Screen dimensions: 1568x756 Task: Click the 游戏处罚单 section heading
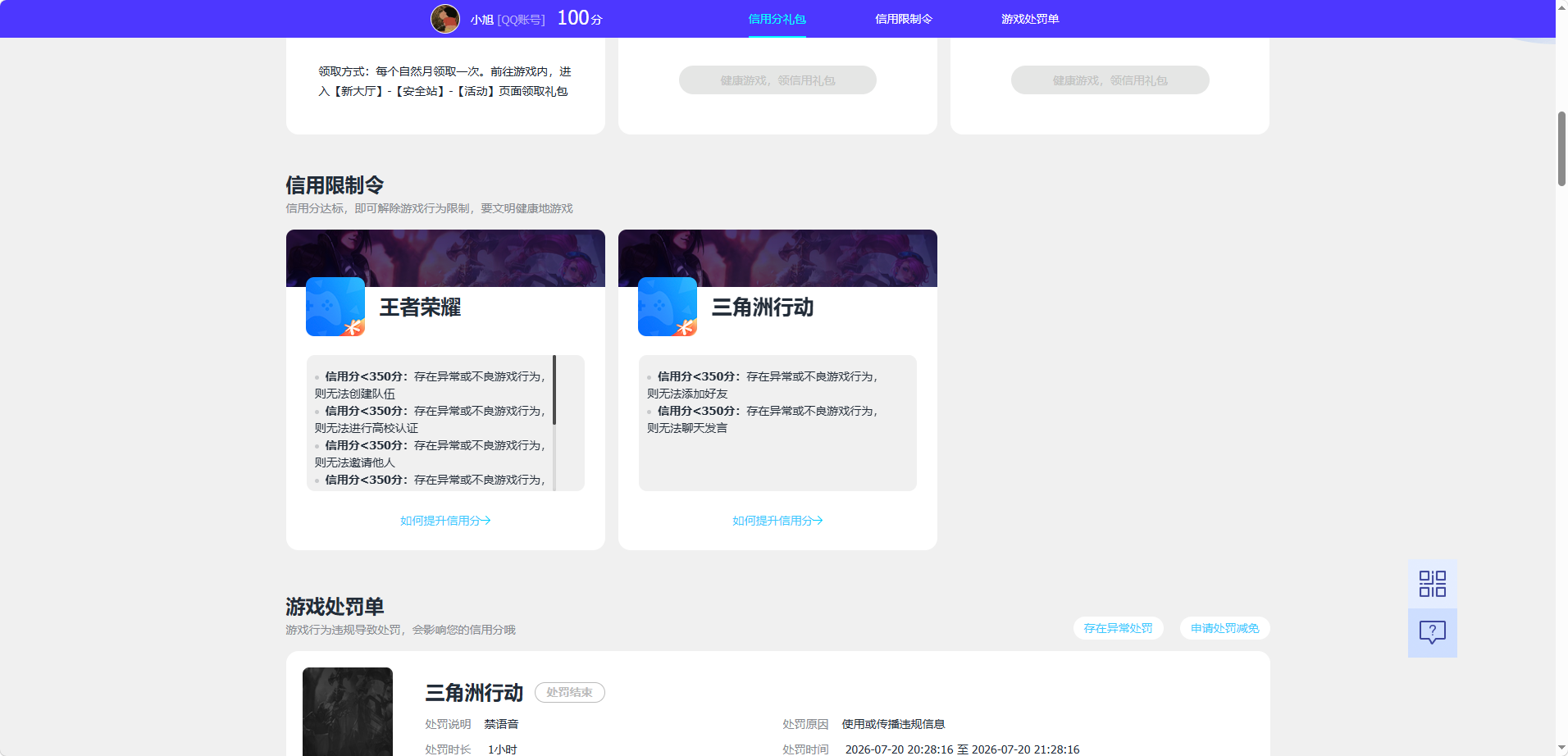[335, 607]
